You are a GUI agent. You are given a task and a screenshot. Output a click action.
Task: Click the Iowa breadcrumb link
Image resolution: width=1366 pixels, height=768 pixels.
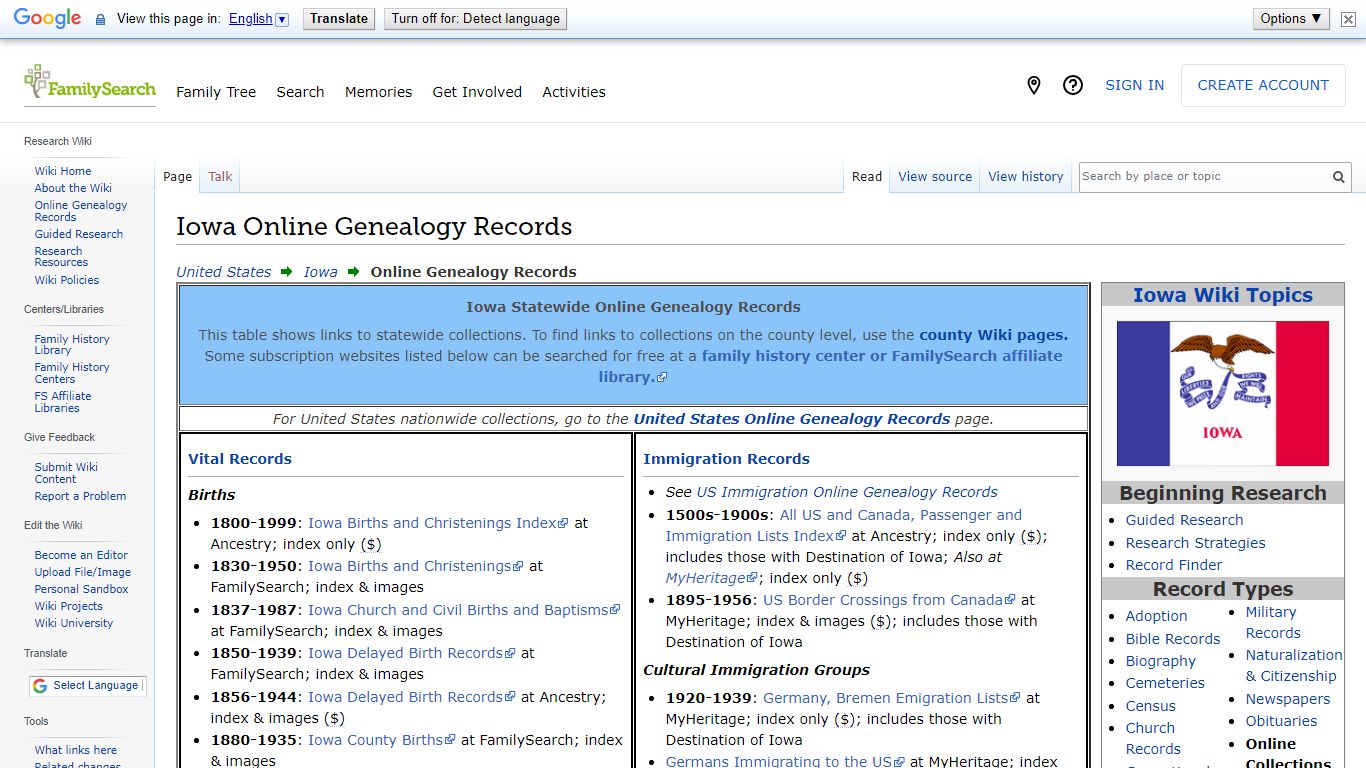[x=320, y=272]
